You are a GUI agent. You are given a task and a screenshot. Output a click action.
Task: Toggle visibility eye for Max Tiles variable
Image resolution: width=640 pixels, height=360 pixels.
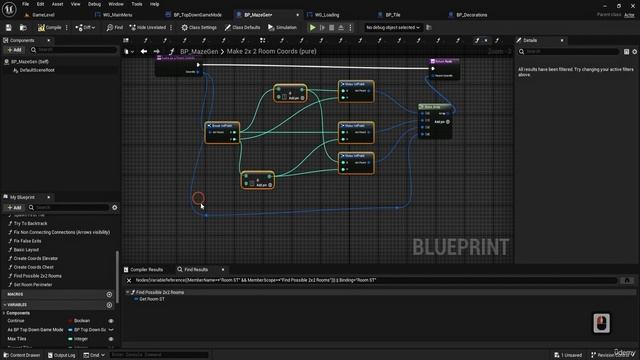pos(111,339)
